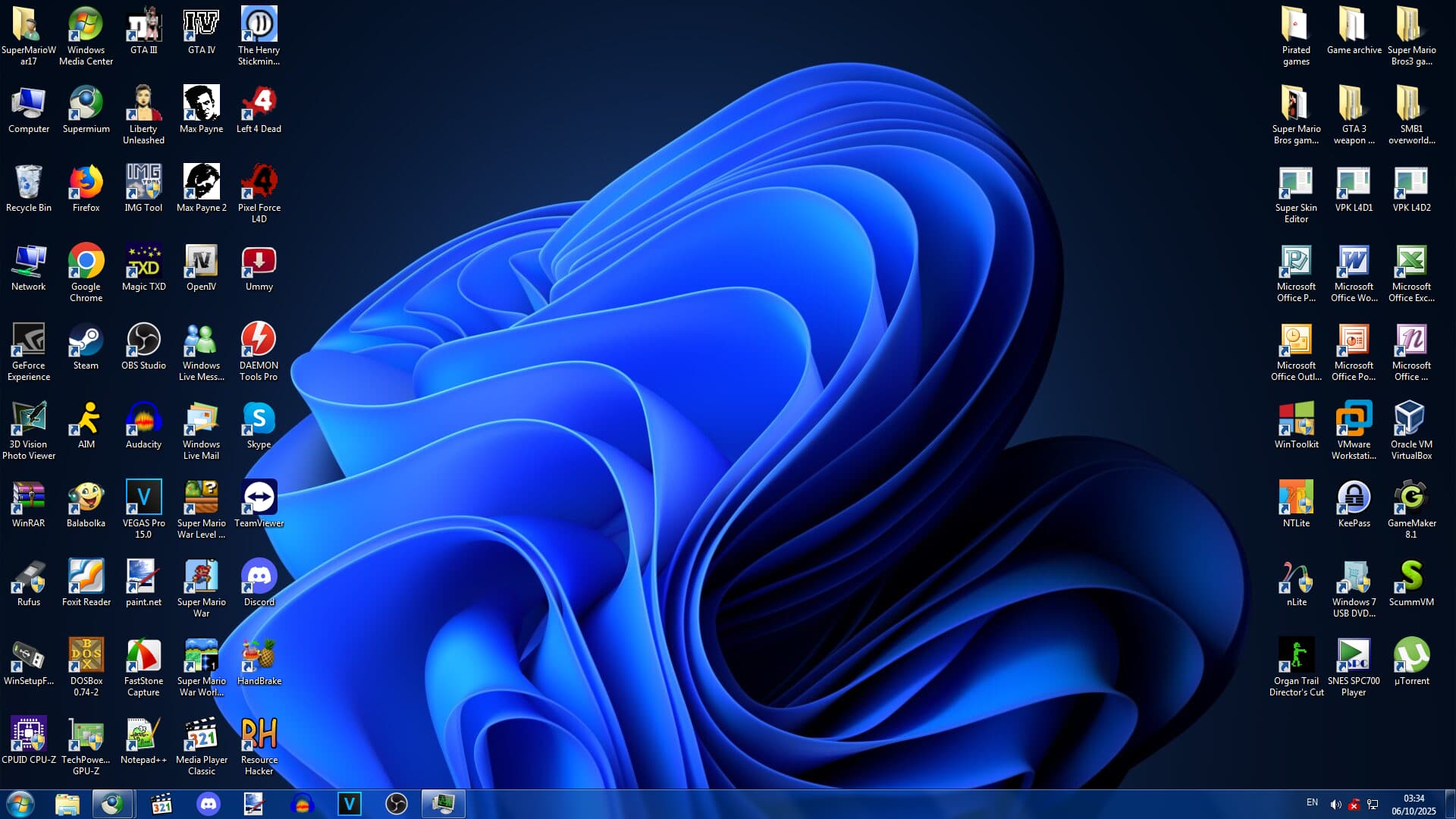The image size is (1456, 819).
Task: Click the µTorrent desktop shortcut
Action: click(1411, 663)
